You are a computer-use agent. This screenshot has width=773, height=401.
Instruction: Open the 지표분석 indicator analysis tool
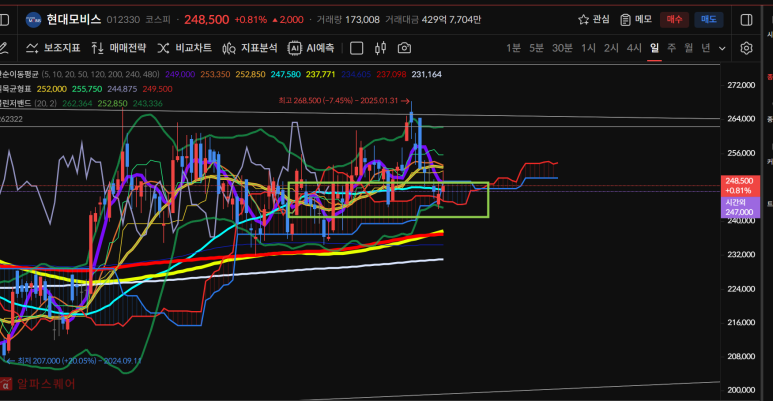click(250, 48)
